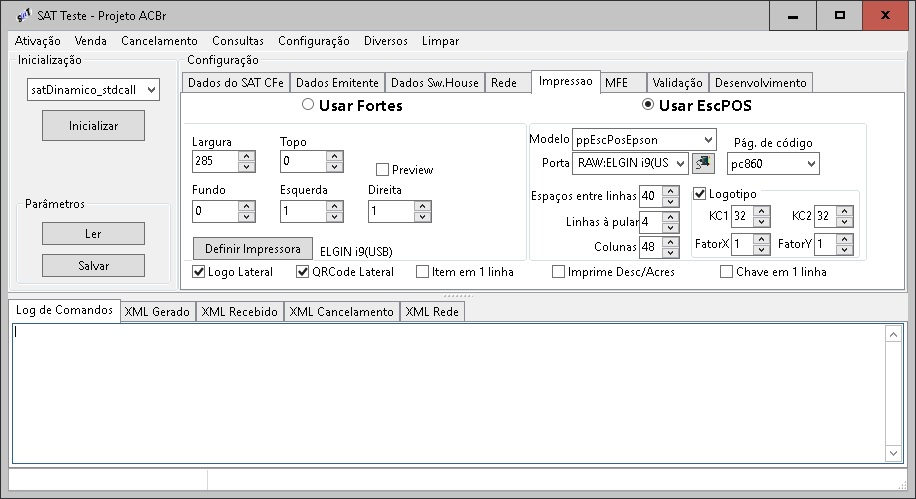
Task: Open the XML Recebido tab
Action: tap(240, 312)
